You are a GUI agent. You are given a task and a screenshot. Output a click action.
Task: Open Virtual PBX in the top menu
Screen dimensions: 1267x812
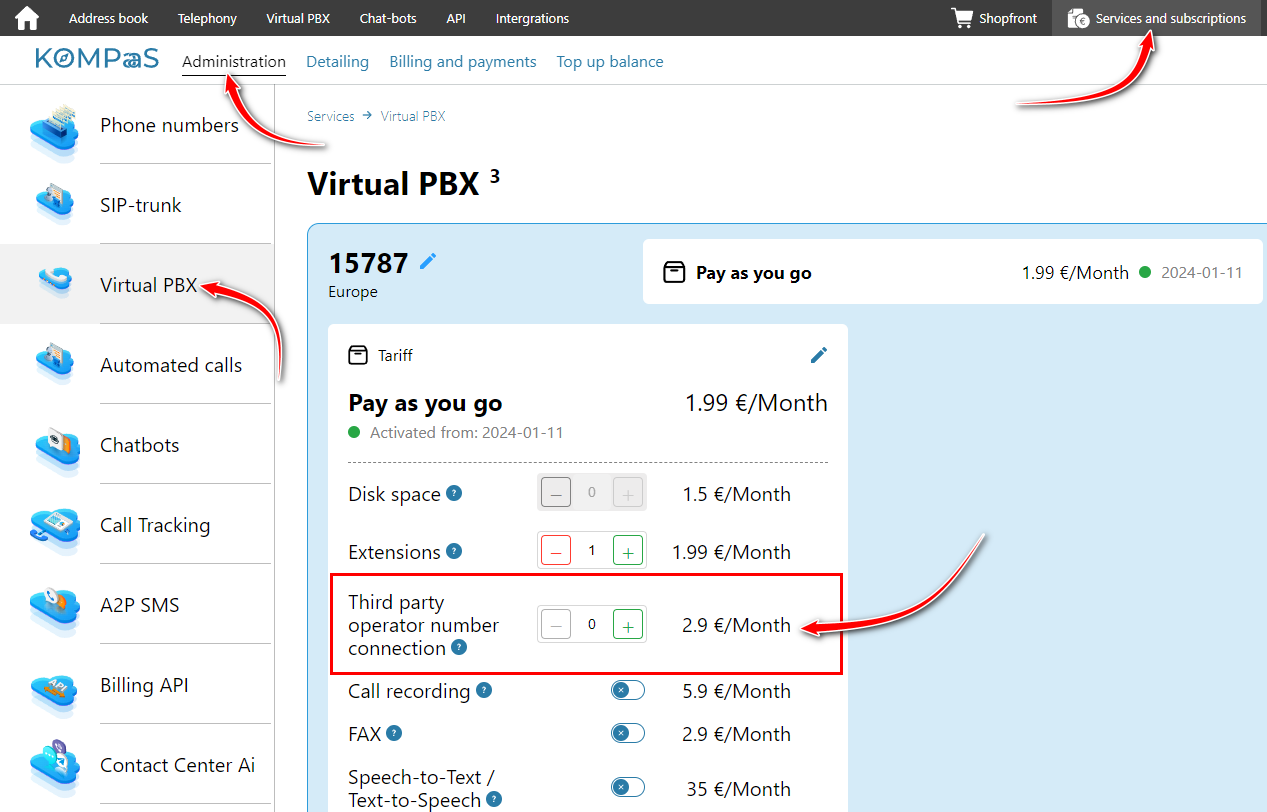298,18
